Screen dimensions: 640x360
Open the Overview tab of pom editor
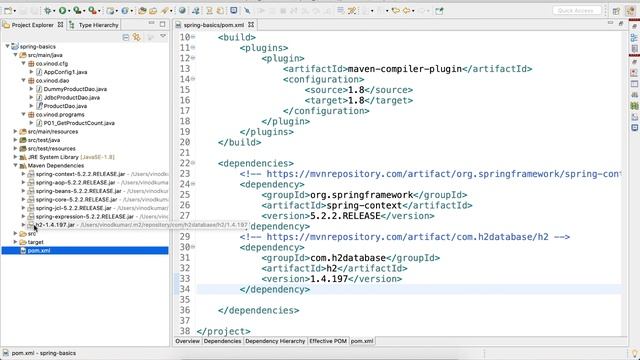click(187, 341)
